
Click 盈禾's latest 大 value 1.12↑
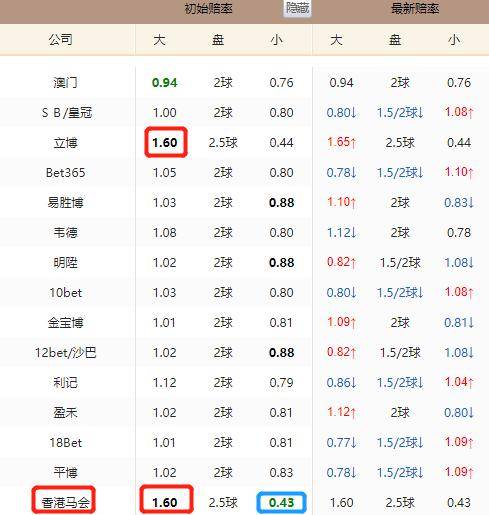point(341,412)
